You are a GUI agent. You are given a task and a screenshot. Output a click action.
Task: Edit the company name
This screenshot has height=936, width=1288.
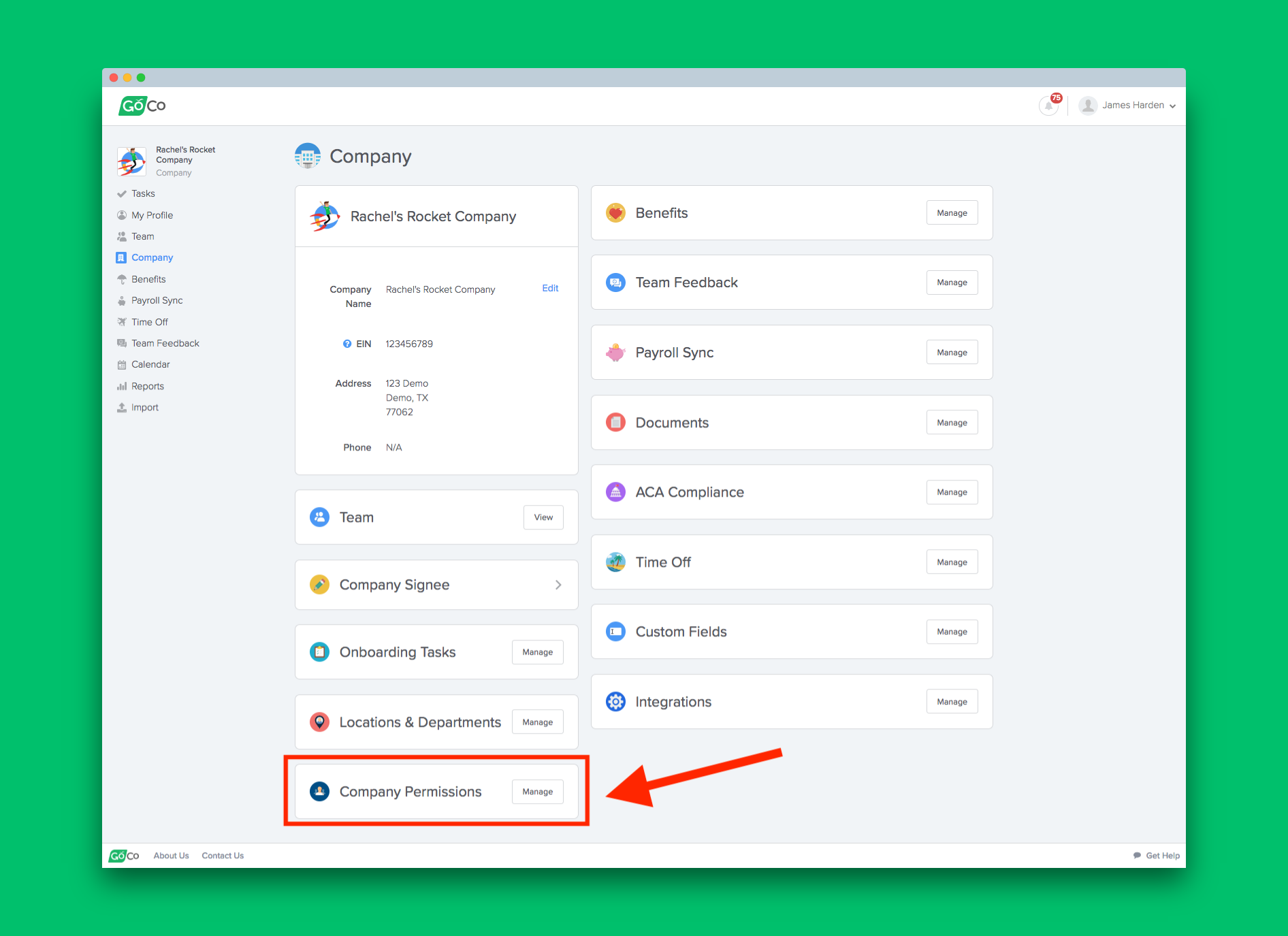[x=550, y=288]
